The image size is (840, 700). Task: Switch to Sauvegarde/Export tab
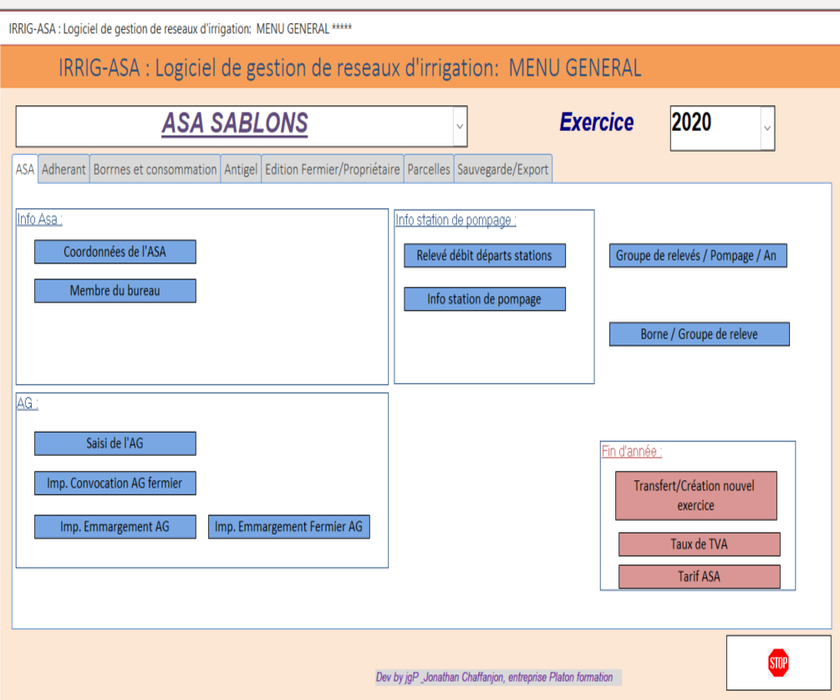502,170
